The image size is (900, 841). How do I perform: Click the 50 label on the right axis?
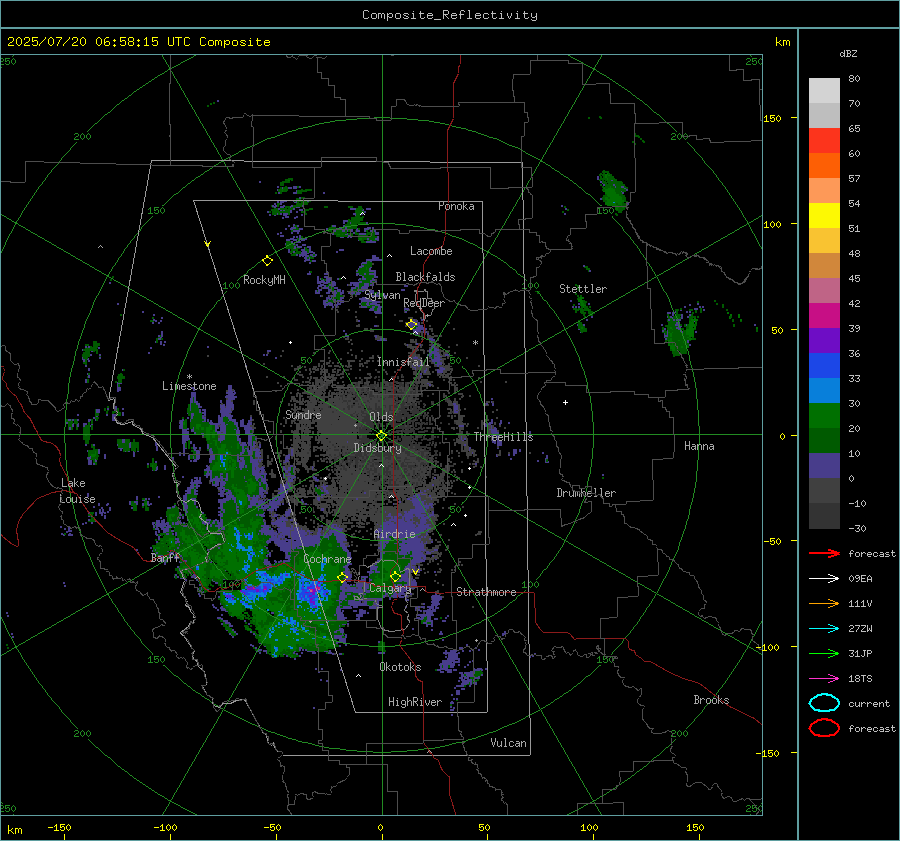point(777,330)
